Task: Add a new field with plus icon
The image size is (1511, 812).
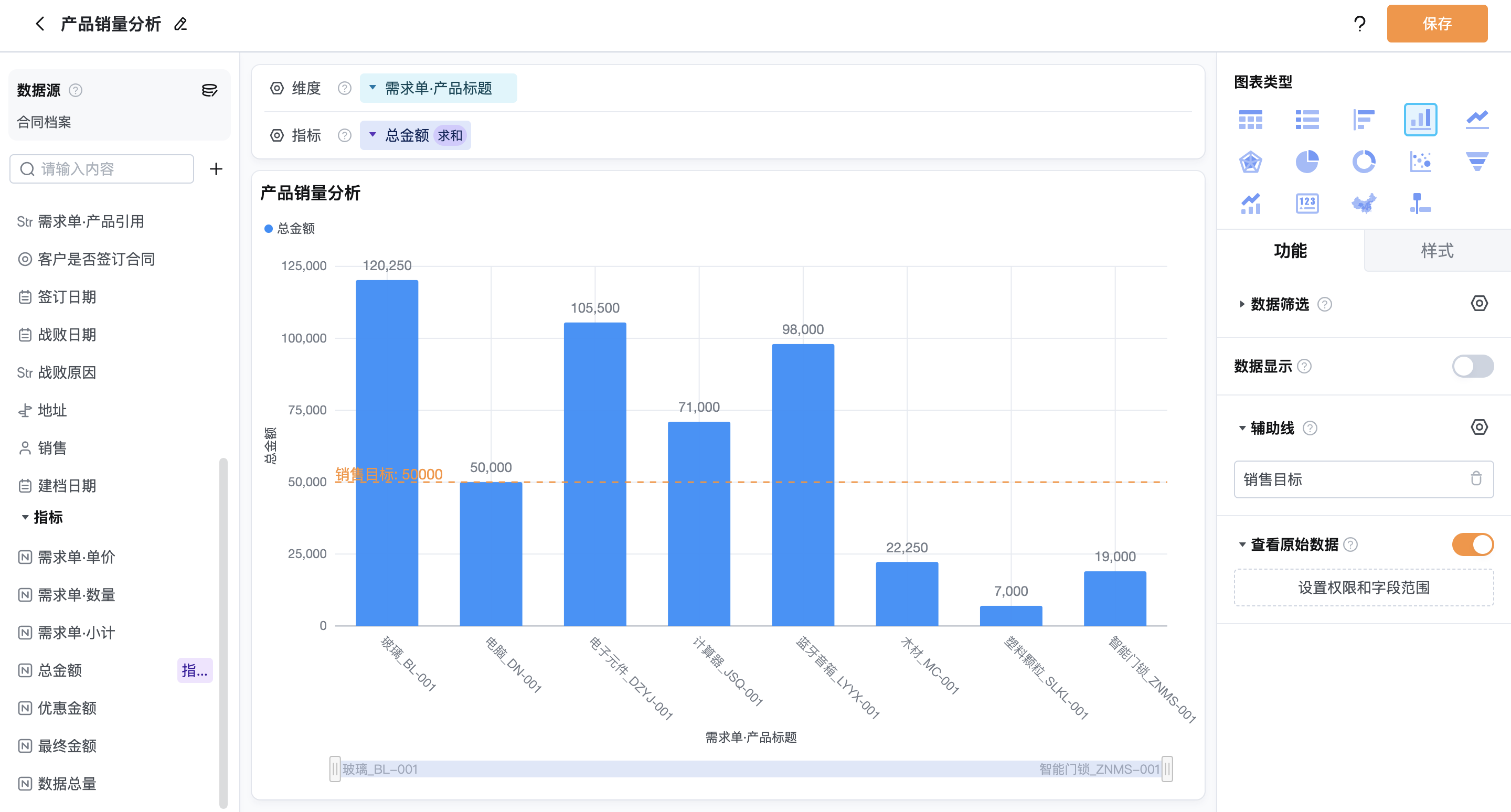Action: [x=216, y=169]
